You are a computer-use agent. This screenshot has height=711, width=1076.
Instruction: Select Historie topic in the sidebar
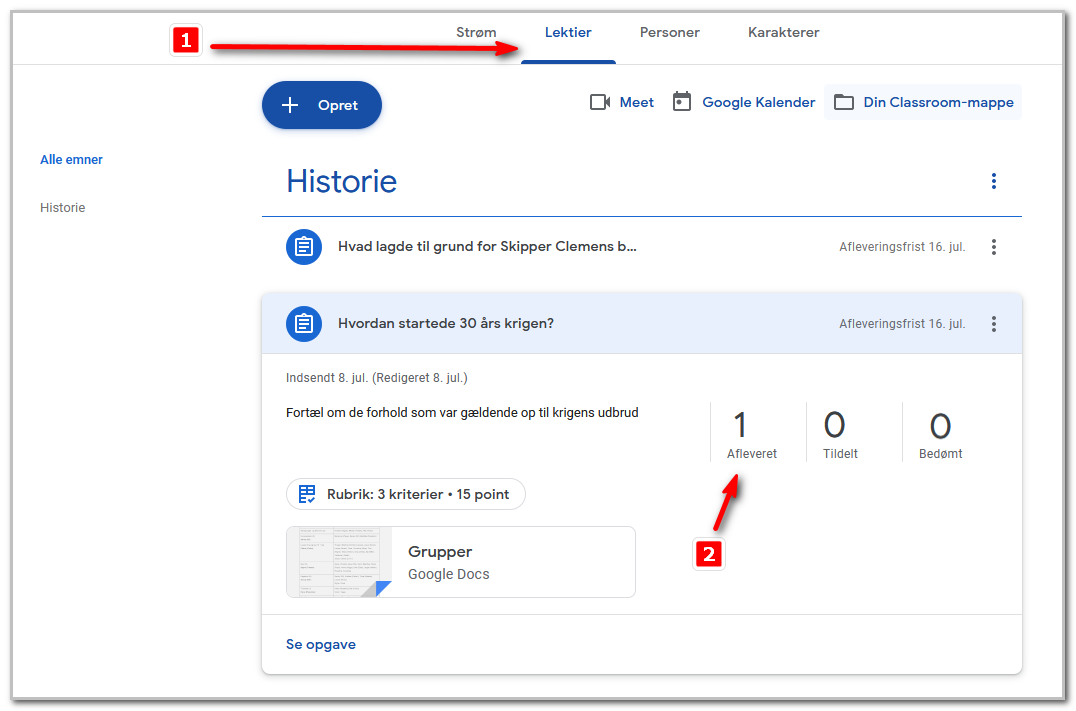click(x=62, y=207)
